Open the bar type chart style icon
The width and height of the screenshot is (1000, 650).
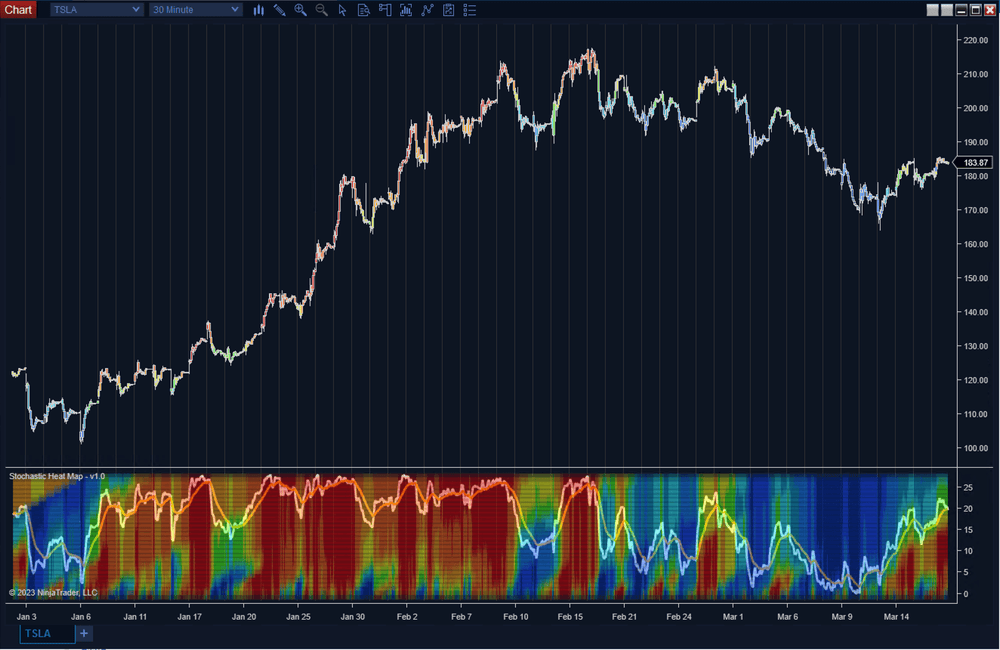tap(259, 10)
